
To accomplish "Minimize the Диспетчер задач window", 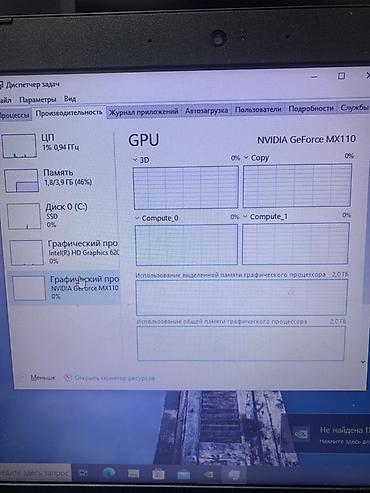I will click(314, 77).
